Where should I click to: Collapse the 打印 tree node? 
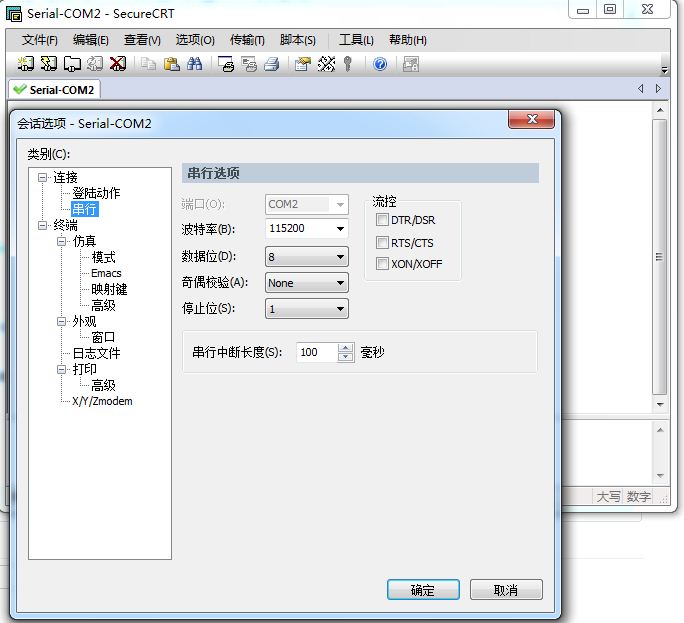(62, 370)
